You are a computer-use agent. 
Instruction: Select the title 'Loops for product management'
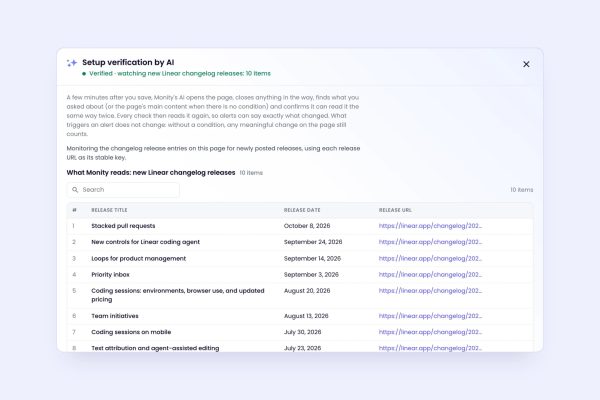[139, 258]
